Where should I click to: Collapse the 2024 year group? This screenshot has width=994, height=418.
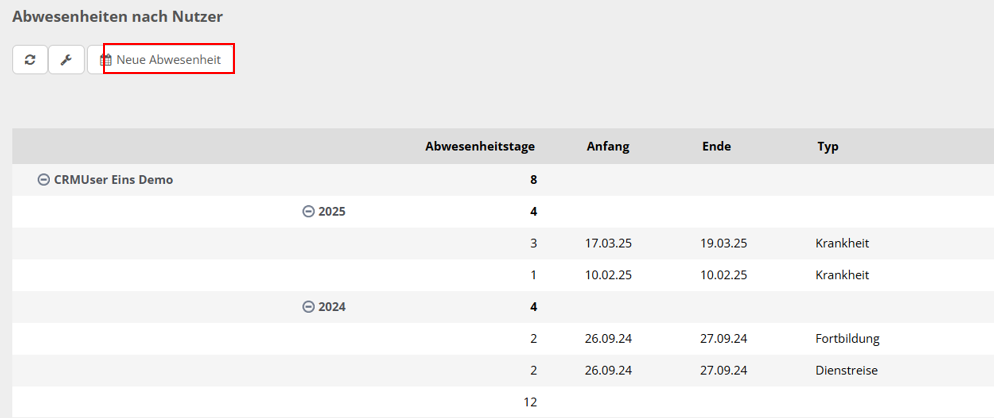click(308, 307)
